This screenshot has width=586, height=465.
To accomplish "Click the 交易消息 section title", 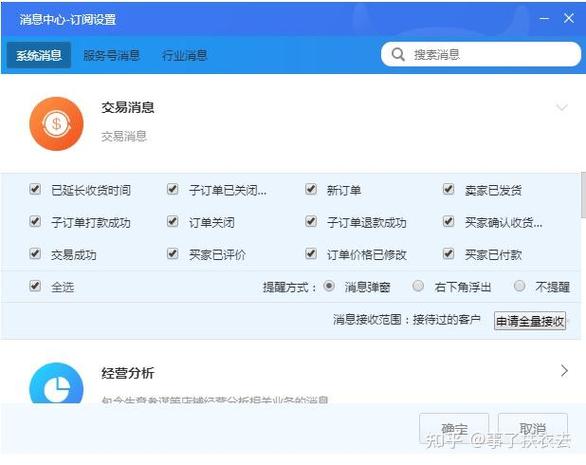I will [128, 108].
